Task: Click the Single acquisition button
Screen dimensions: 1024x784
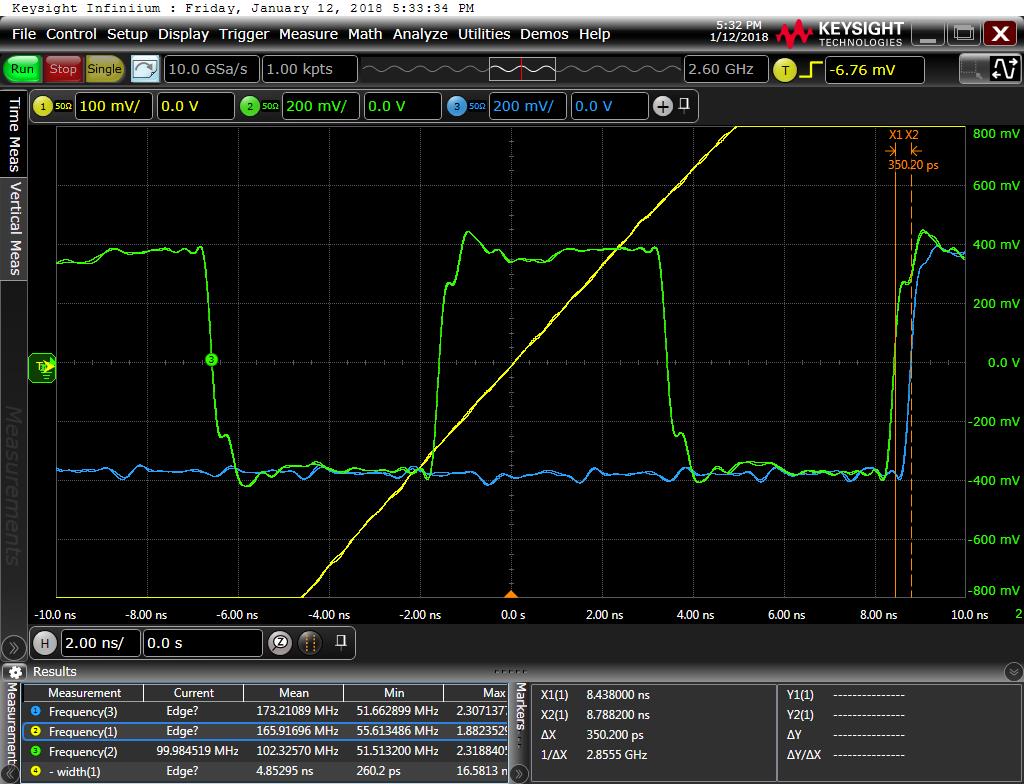Action: 104,69
